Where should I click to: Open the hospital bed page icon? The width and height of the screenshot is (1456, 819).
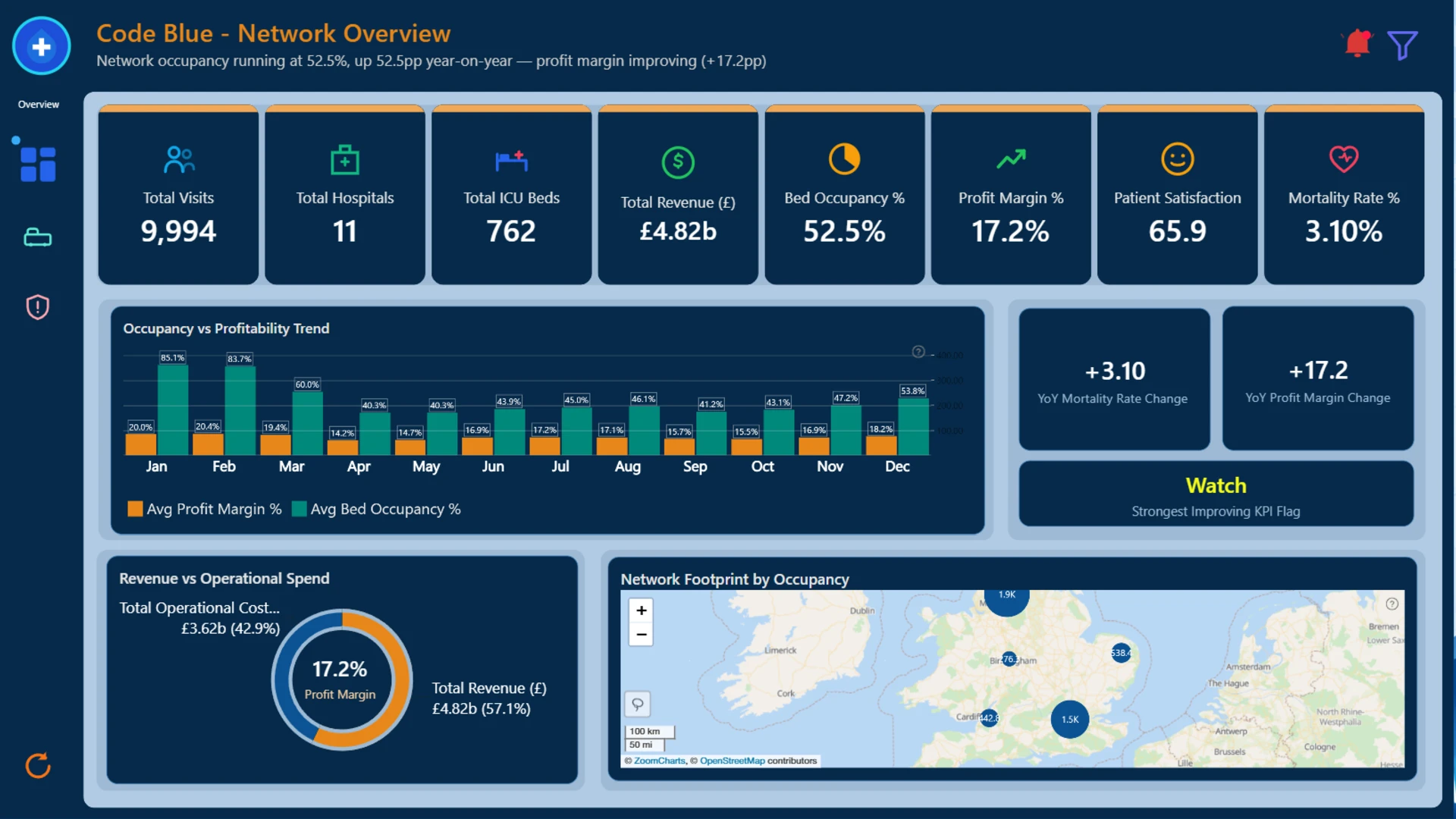pyautogui.click(x=37, y=237)
